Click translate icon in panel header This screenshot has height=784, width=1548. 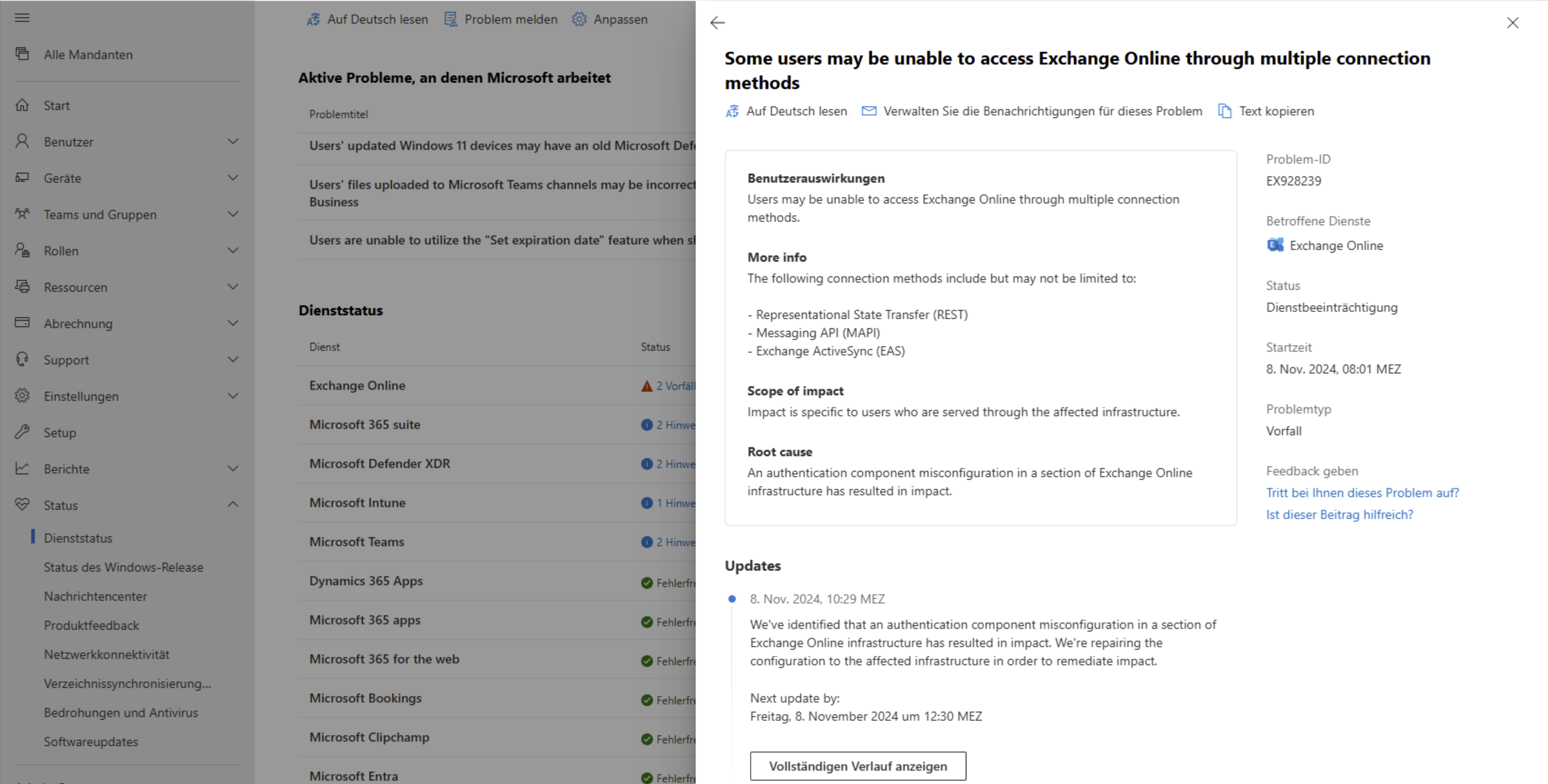(x=732, y=111)
